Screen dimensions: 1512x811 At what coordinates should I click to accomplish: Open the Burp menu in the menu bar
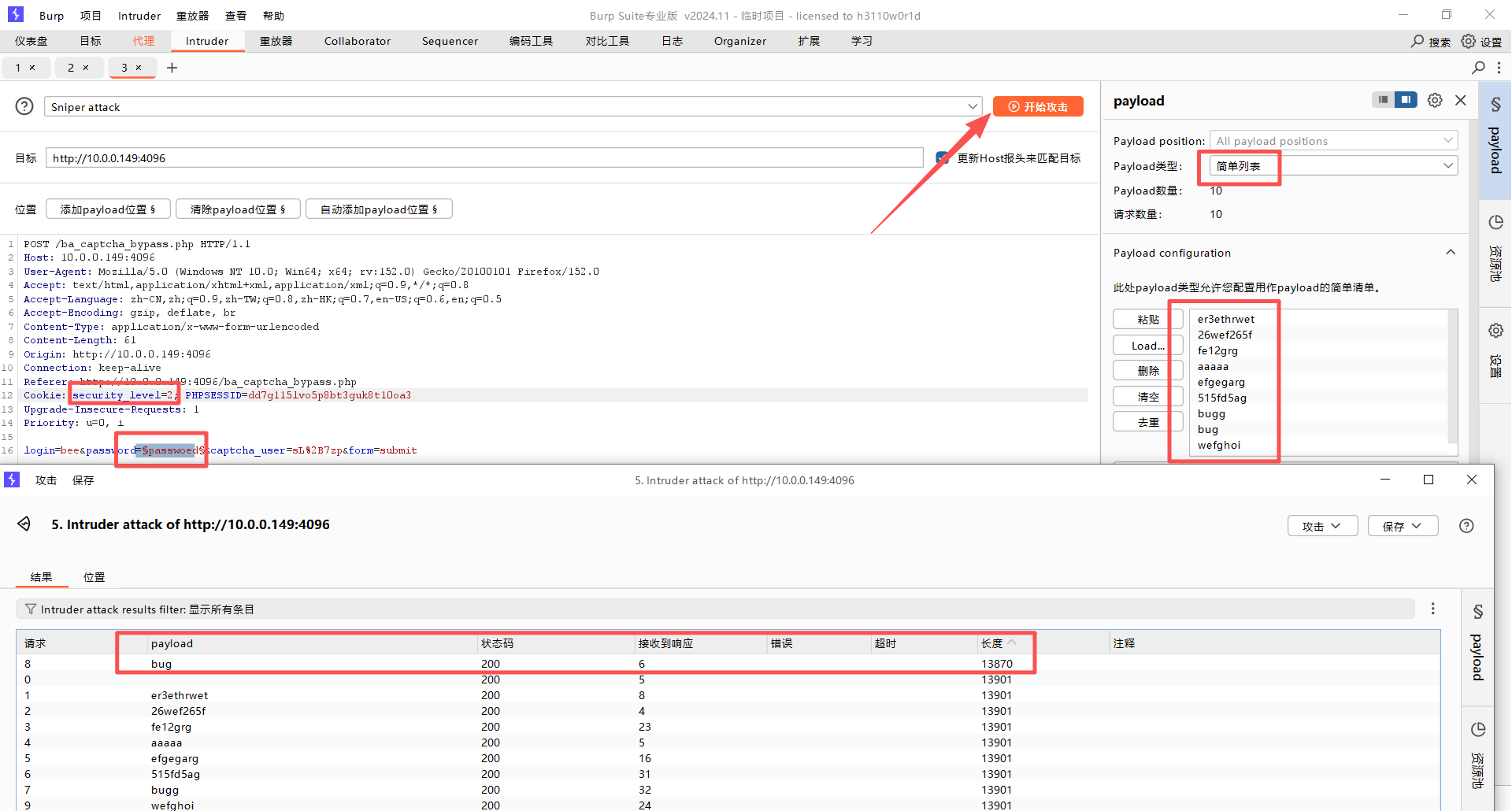point(52,16)
